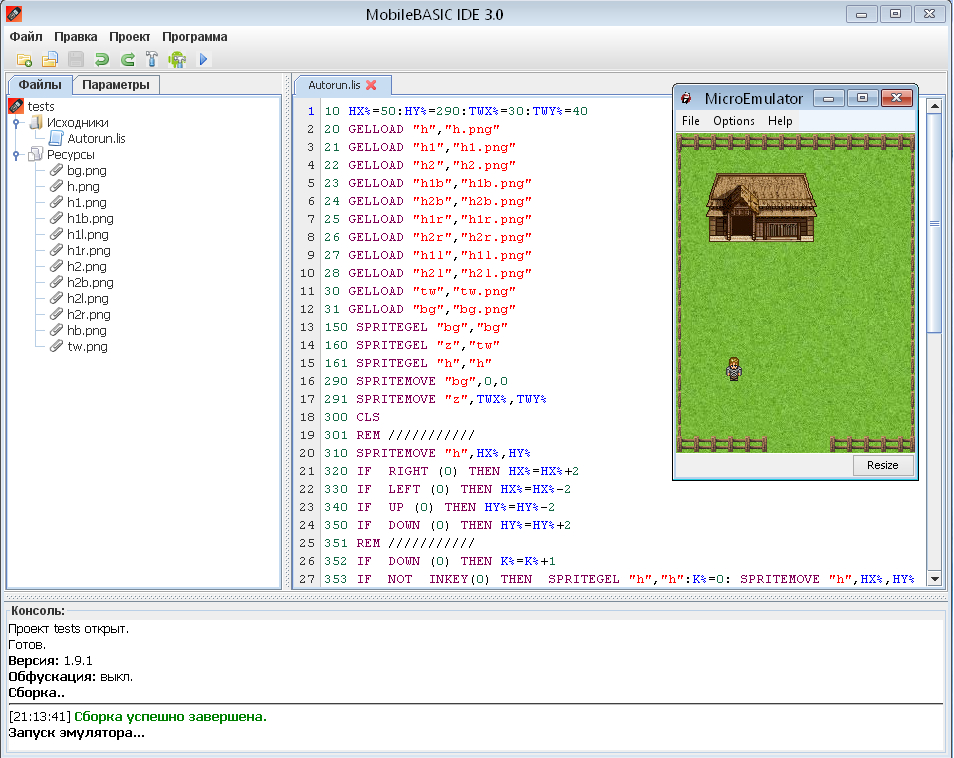
Task: Collapse the Ресурсы tree branch
Action: click(x=16, y=154)
